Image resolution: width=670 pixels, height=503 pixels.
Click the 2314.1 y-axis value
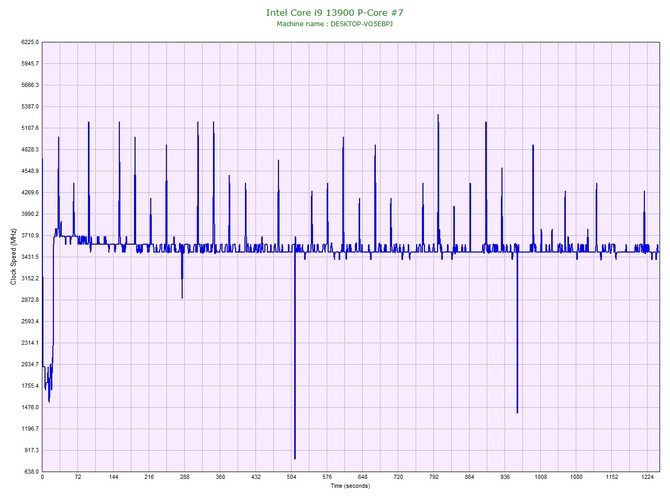point(30,343)
